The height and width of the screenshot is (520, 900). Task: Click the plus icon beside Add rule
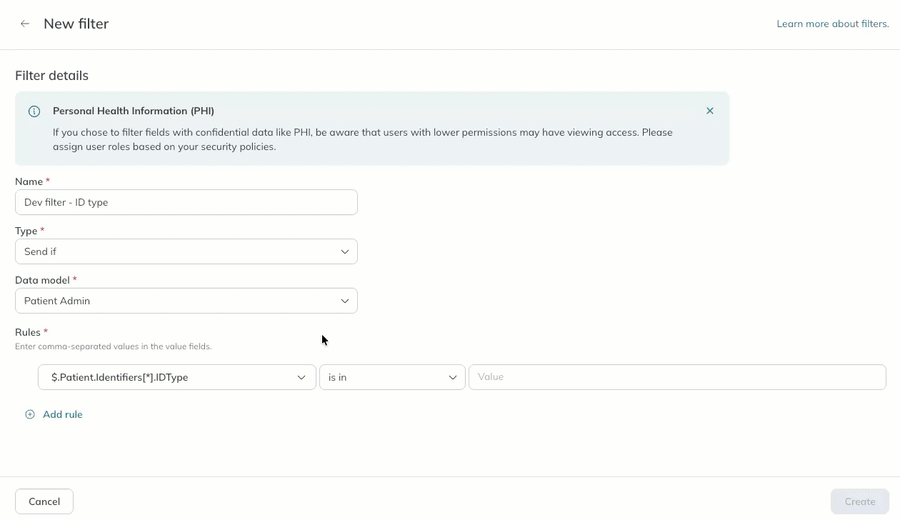(30, 414)
